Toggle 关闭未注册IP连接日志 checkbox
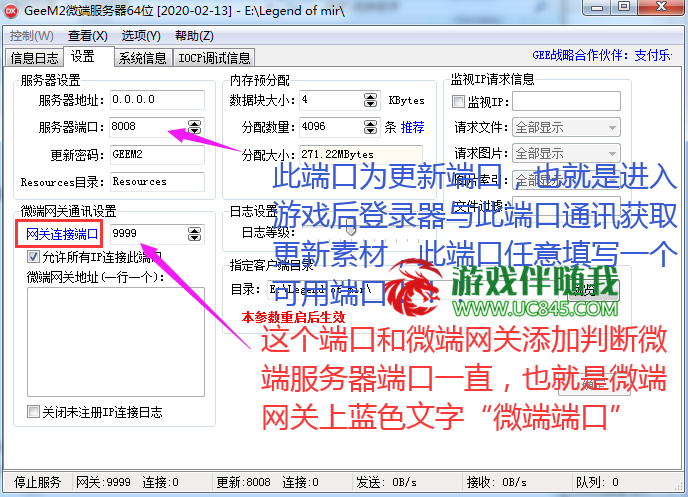688x497 pixels. point(33,411)
